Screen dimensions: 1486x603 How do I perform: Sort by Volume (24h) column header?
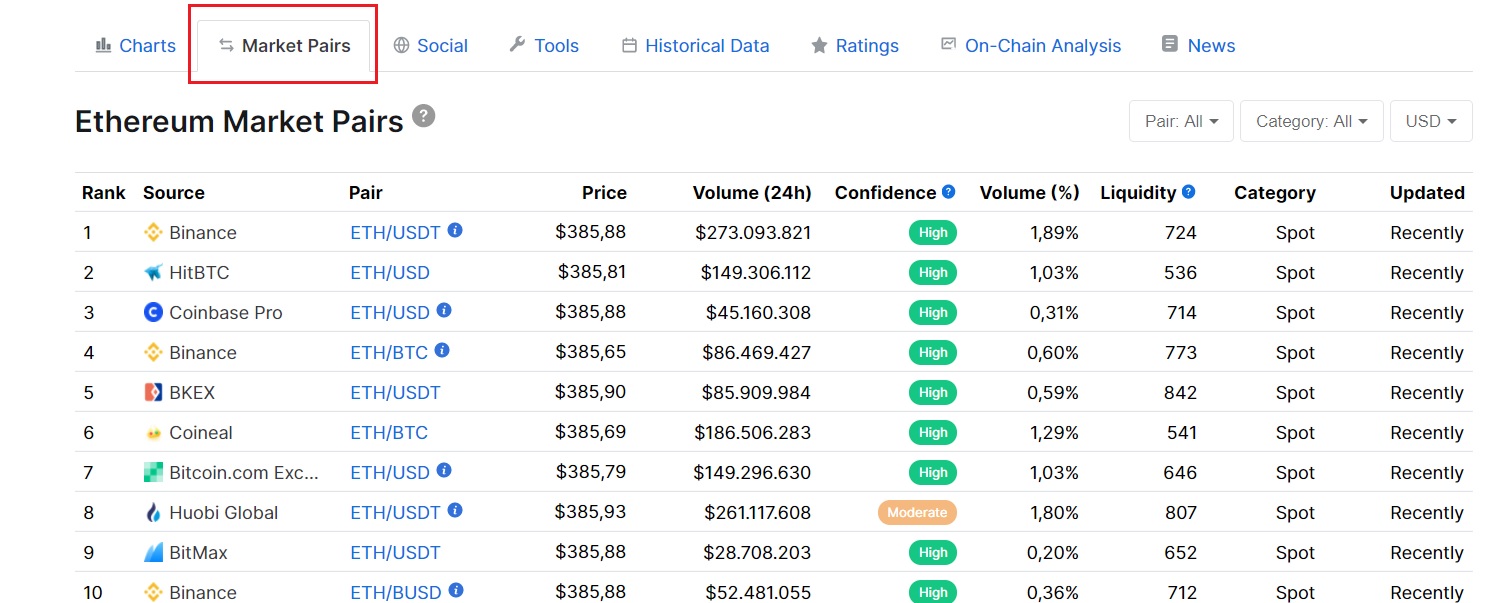[752, 193]
